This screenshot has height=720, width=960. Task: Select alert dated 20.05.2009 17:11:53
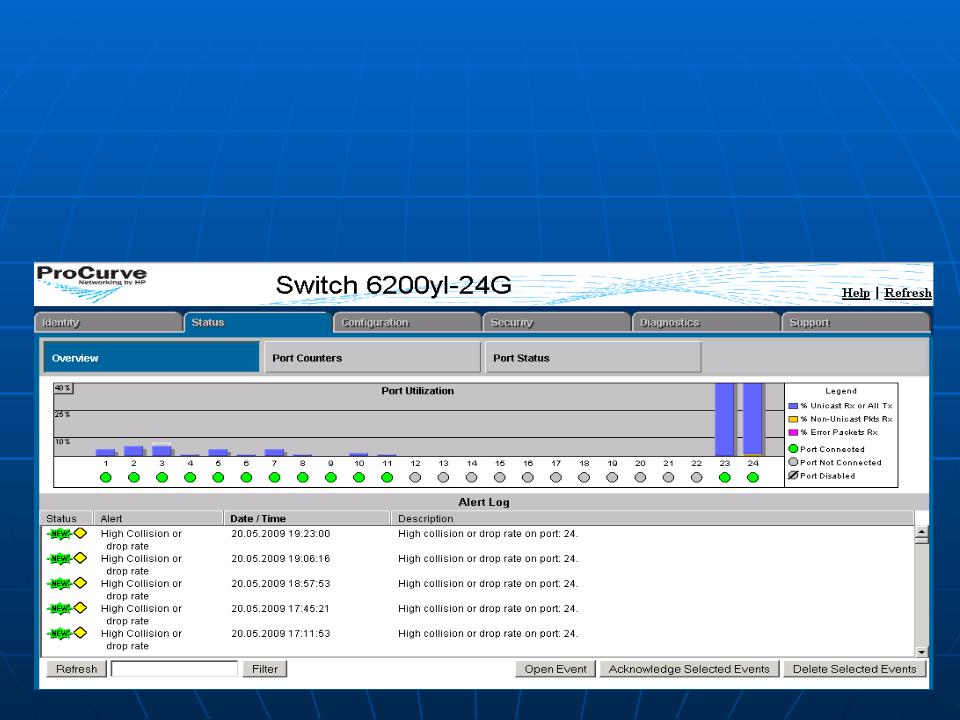coord(478,640)
